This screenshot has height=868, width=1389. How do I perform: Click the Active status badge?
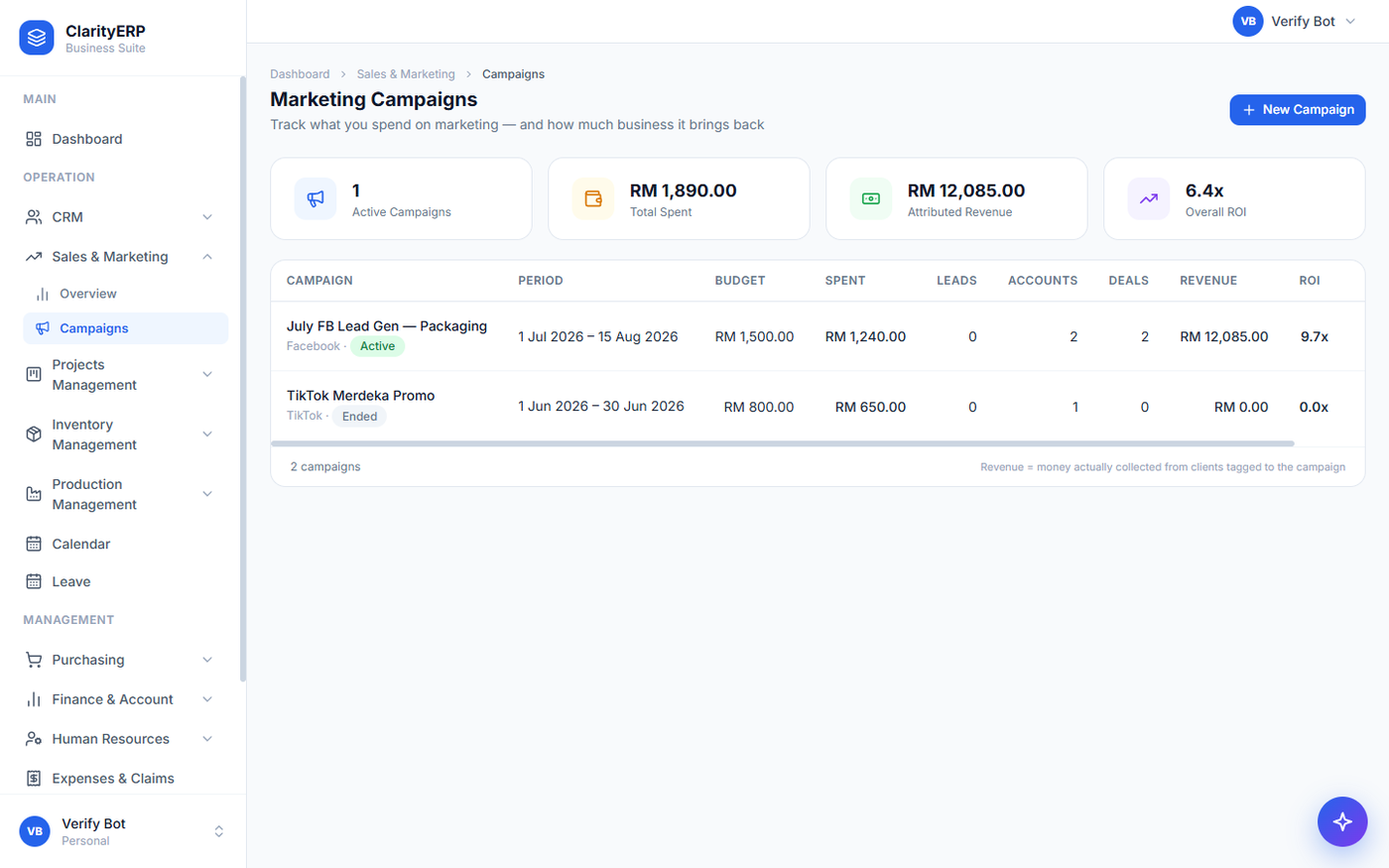377,346
